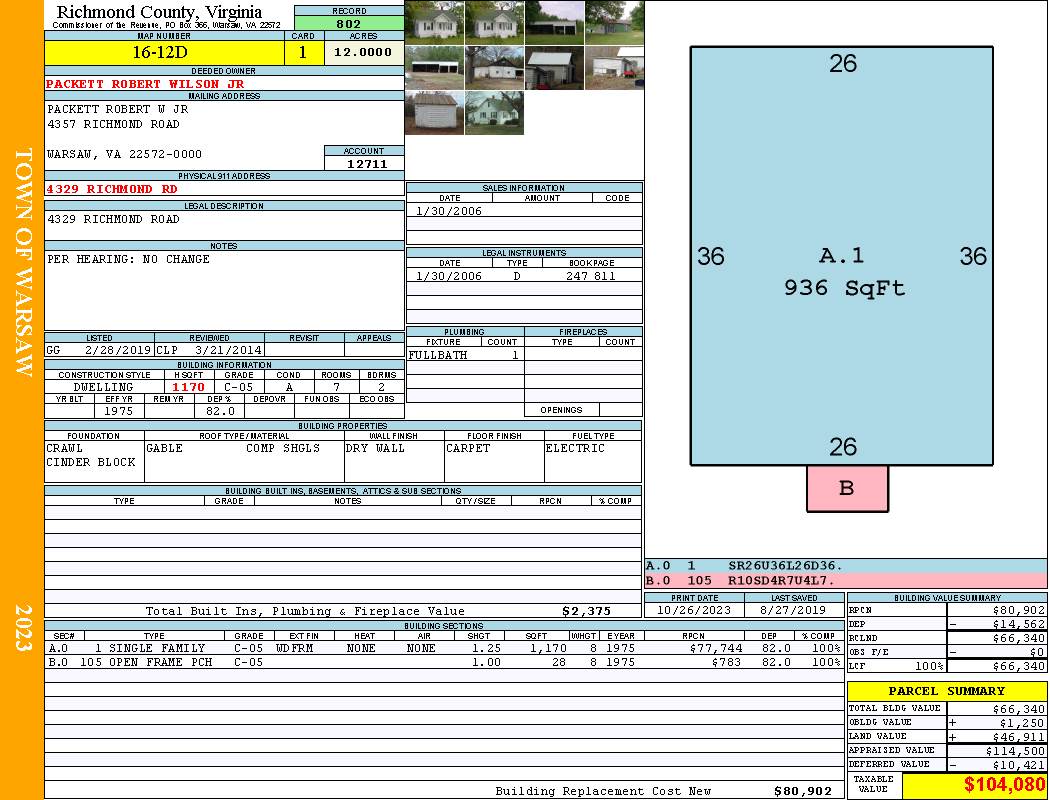Click physical address 4329 RICHMOND RD
The width and height of the screenshot is (1050, 800).
pos(112,189)
